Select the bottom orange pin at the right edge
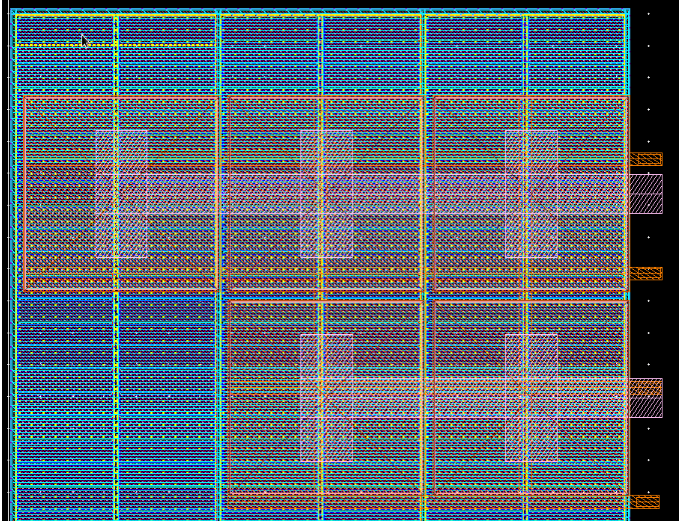Image resolution: width=680 pixels, height=524 pixels. pyautogui.click(x=645, y=502)
